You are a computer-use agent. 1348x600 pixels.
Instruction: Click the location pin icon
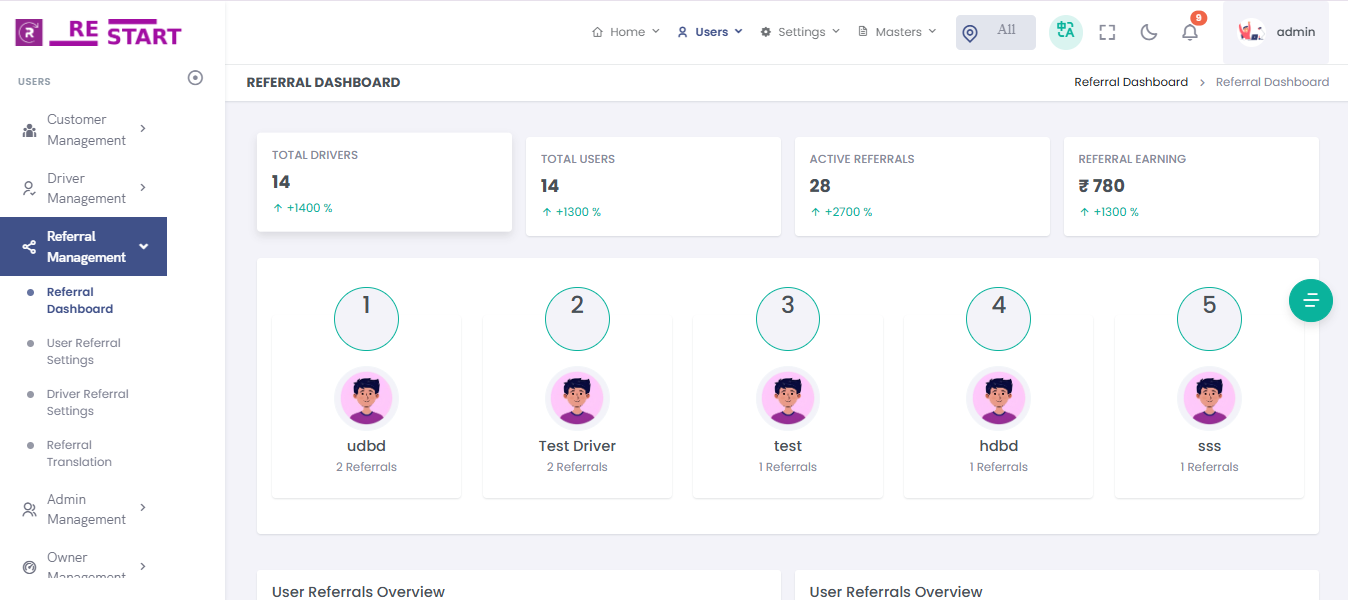(969, 33)
